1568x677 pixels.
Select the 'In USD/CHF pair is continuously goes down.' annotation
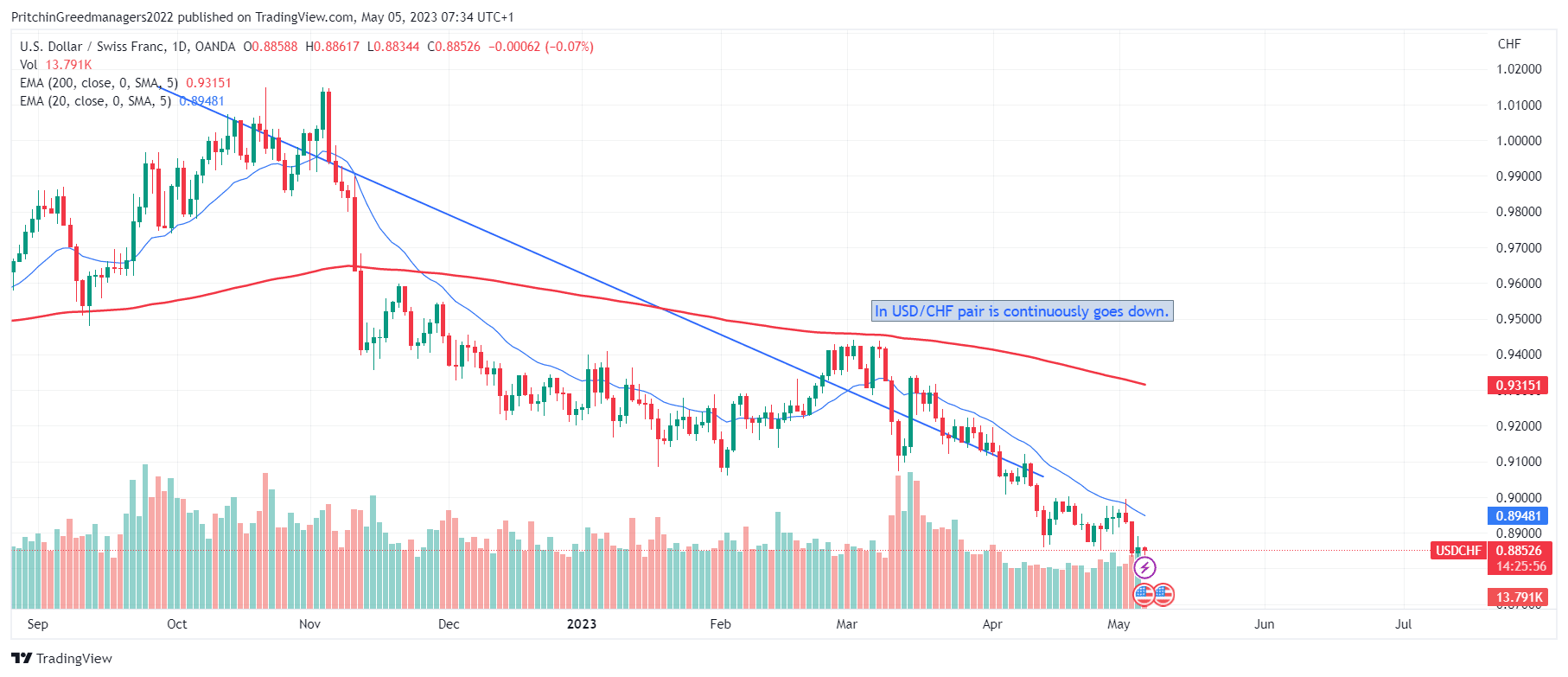click(x=1022, y=311)
